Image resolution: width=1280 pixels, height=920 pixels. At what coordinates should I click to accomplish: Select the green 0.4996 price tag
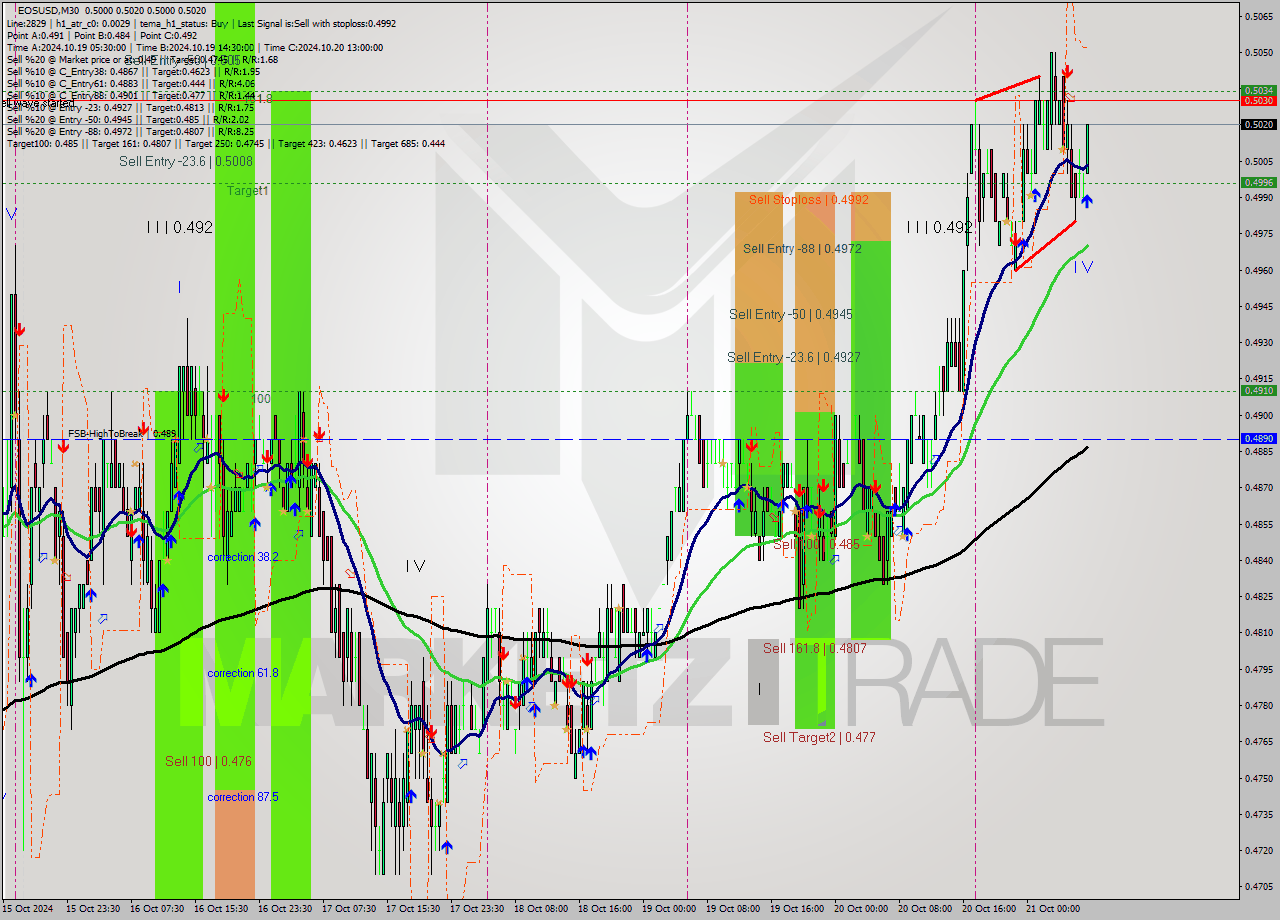click(1257, 182)
